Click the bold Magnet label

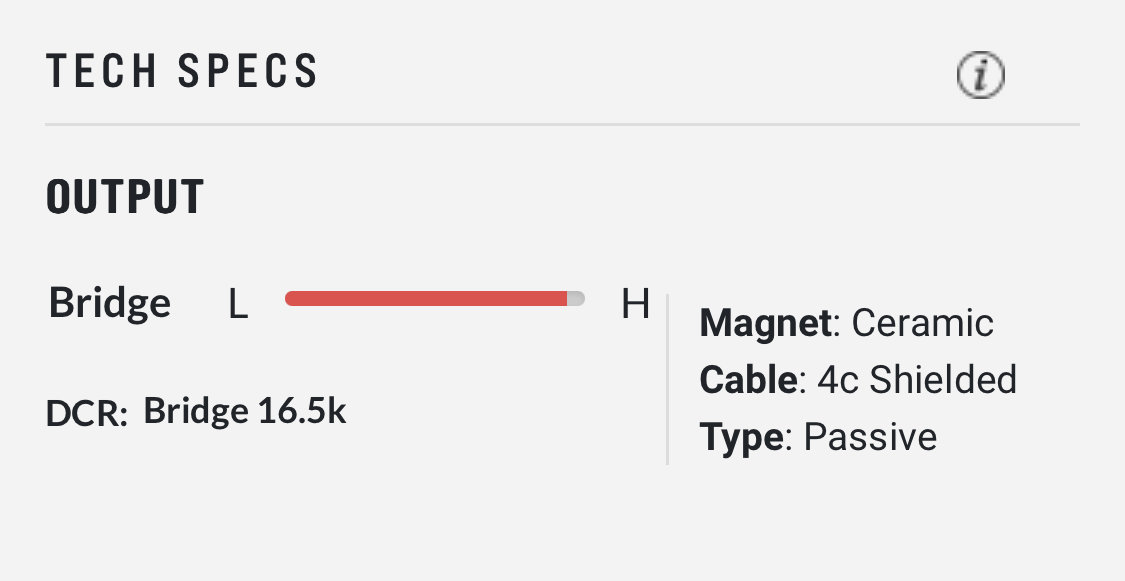pos(766,323)
